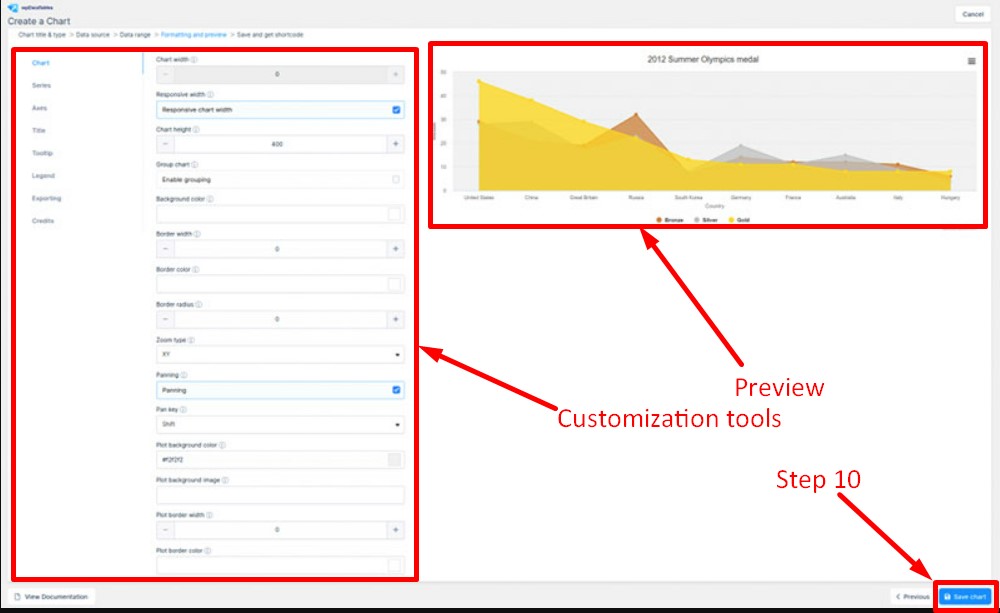Image resolution: width=1000 pixels, height=613 pixels.
Task: Show info tooltip beside Chart height label
Action: (x=196, y=129)
